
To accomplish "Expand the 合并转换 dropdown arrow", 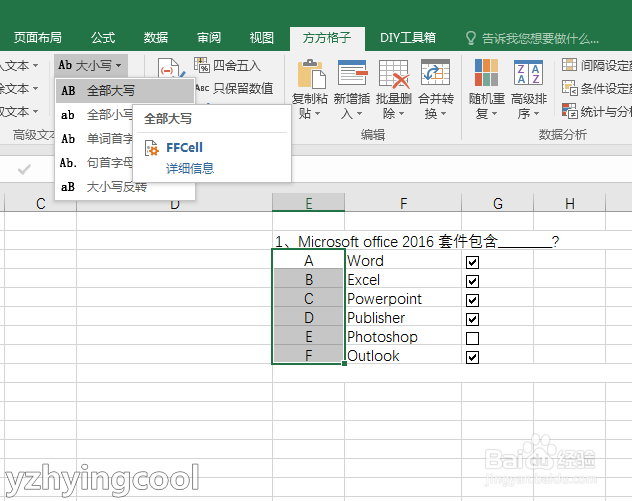I will pos(443,114).
